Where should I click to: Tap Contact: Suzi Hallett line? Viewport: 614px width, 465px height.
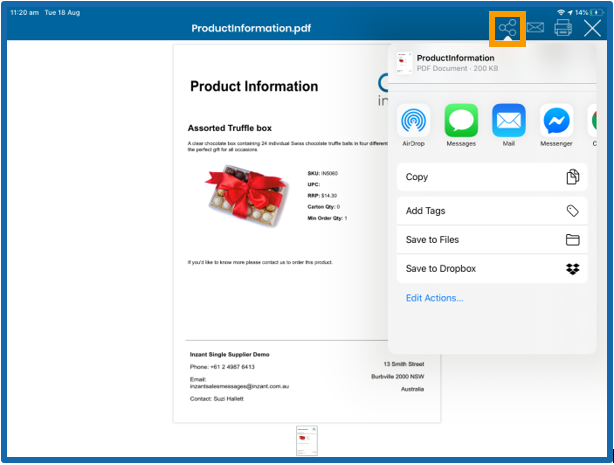[x=217, y=399]
